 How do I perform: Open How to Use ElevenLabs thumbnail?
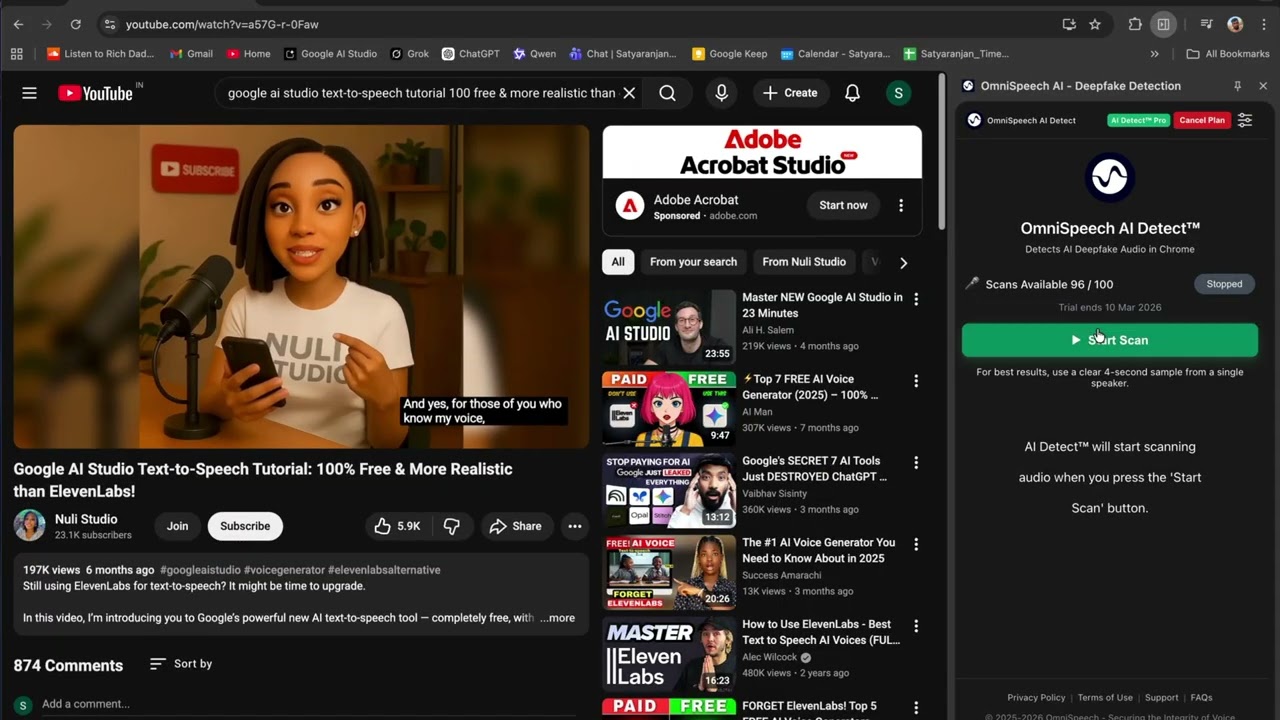(669, 654)
